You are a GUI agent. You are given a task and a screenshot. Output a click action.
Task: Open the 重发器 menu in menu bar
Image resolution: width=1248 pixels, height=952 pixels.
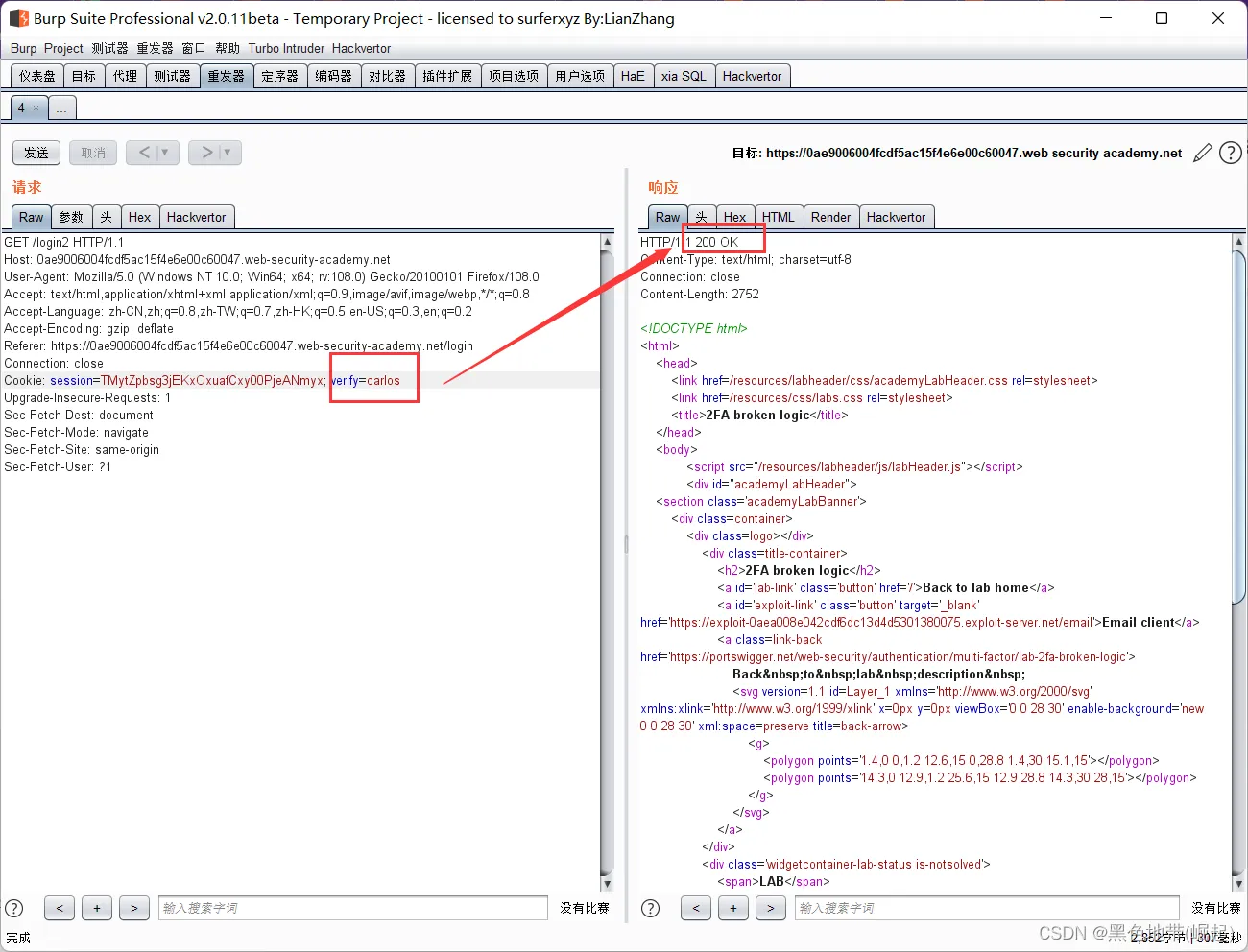coord(155,48)
